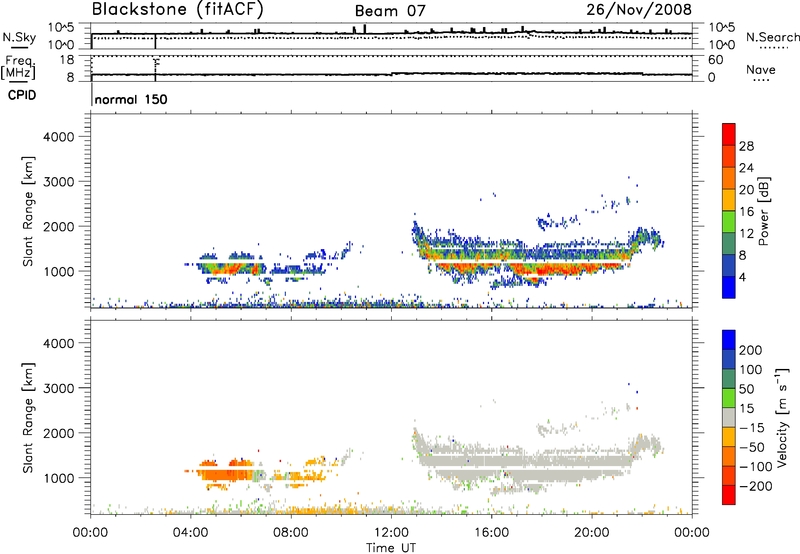Click the 'Beam 07' heading

[390, 11]
